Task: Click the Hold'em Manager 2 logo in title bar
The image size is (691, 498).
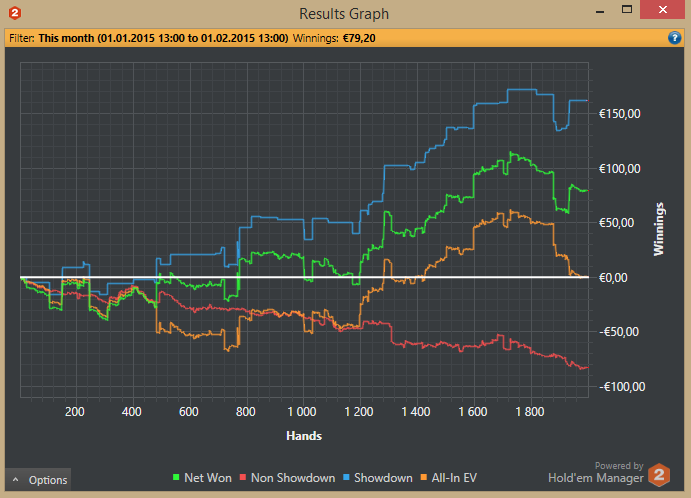Action: 15,13
